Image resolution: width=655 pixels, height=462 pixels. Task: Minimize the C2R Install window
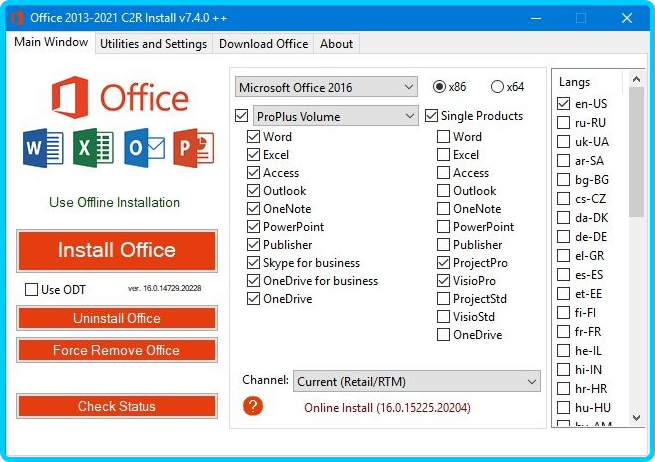coord(536,18)
